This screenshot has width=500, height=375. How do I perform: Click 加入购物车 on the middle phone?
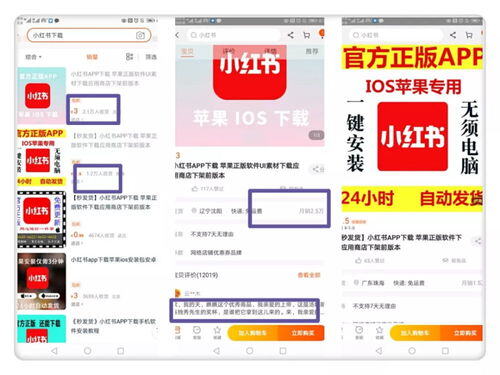click(x=252, y=333)
